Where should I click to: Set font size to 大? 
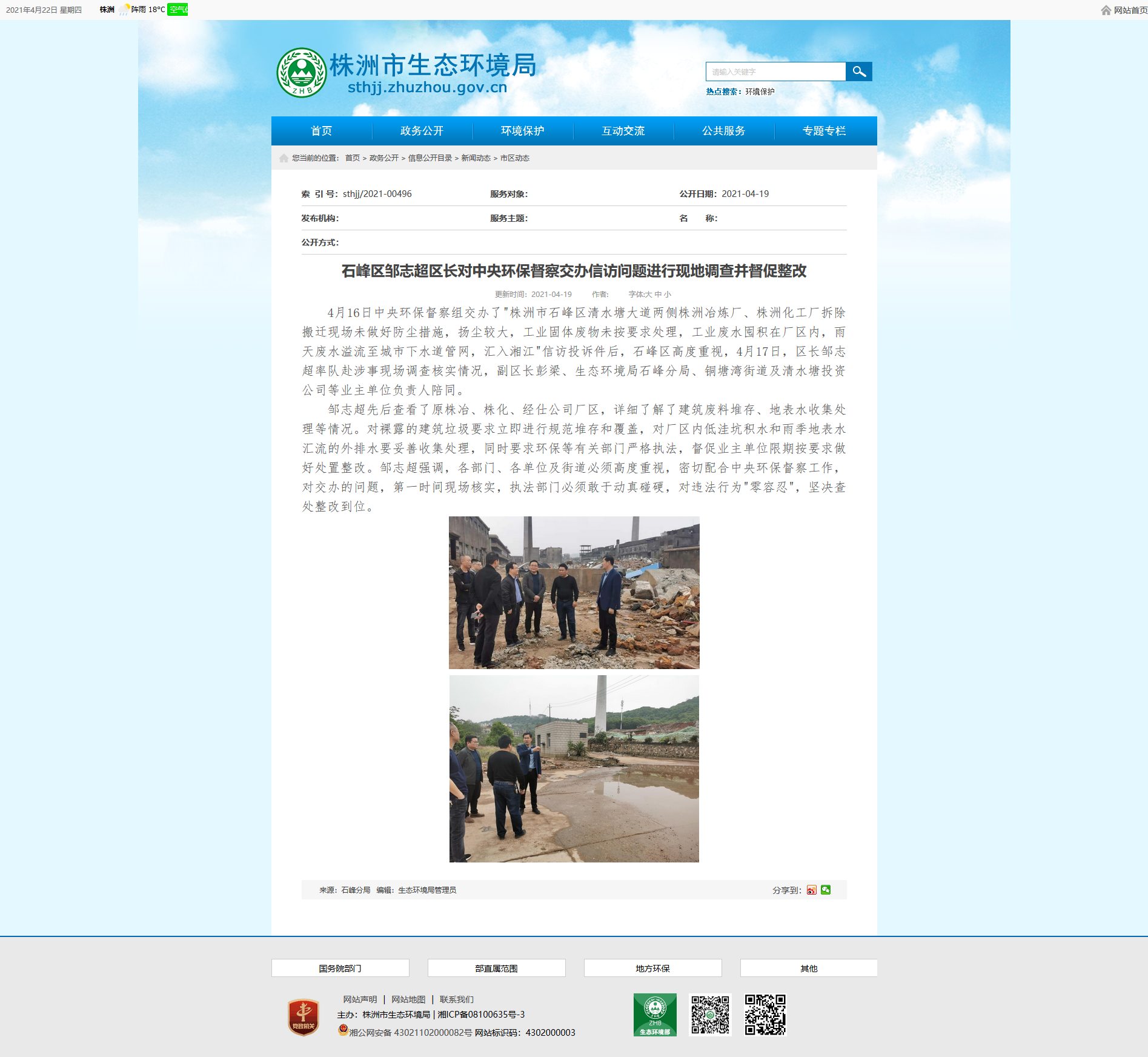click(648, 295)
